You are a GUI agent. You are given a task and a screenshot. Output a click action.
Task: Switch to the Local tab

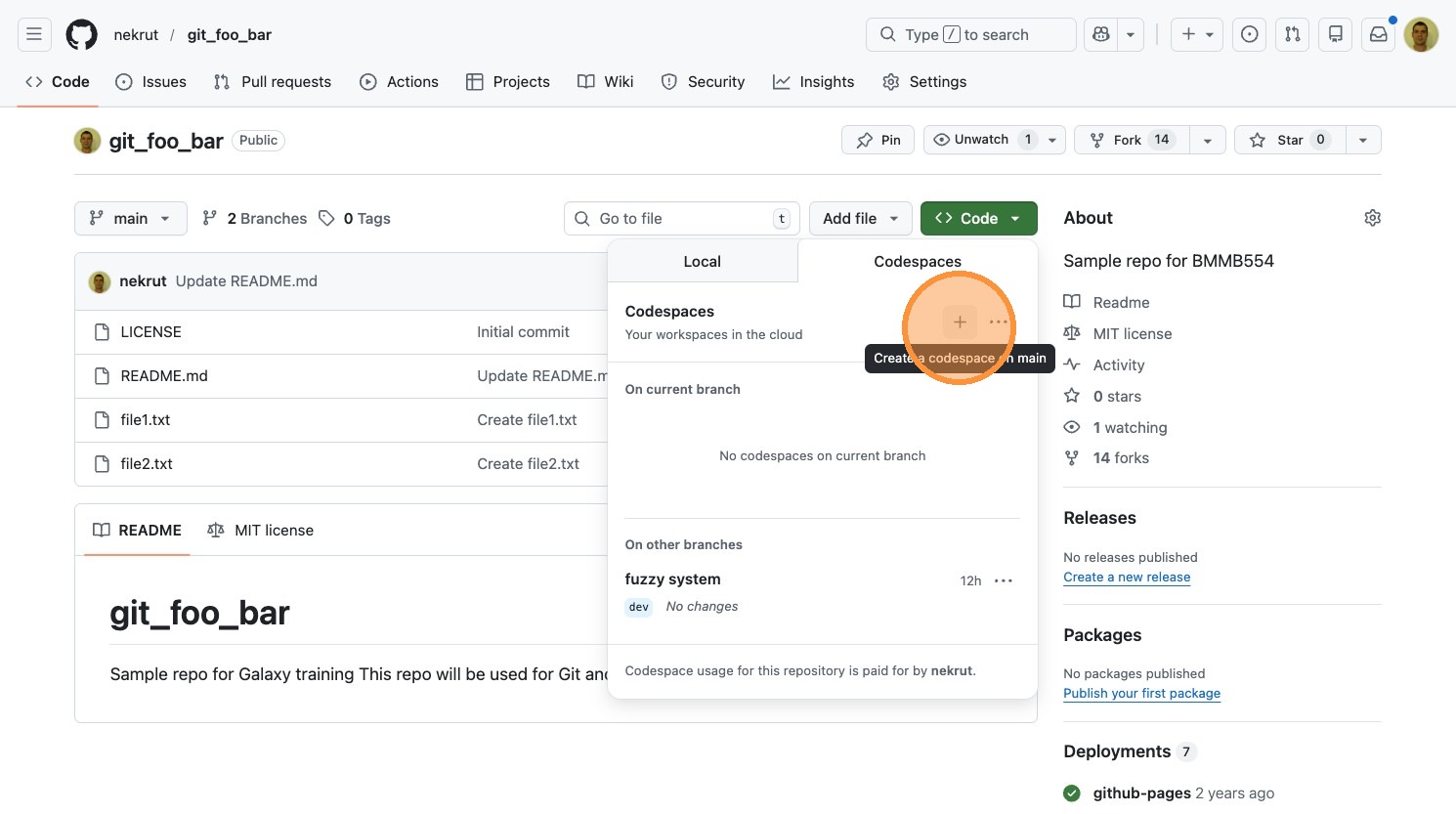pyautogui.click(x=702, y=262)
